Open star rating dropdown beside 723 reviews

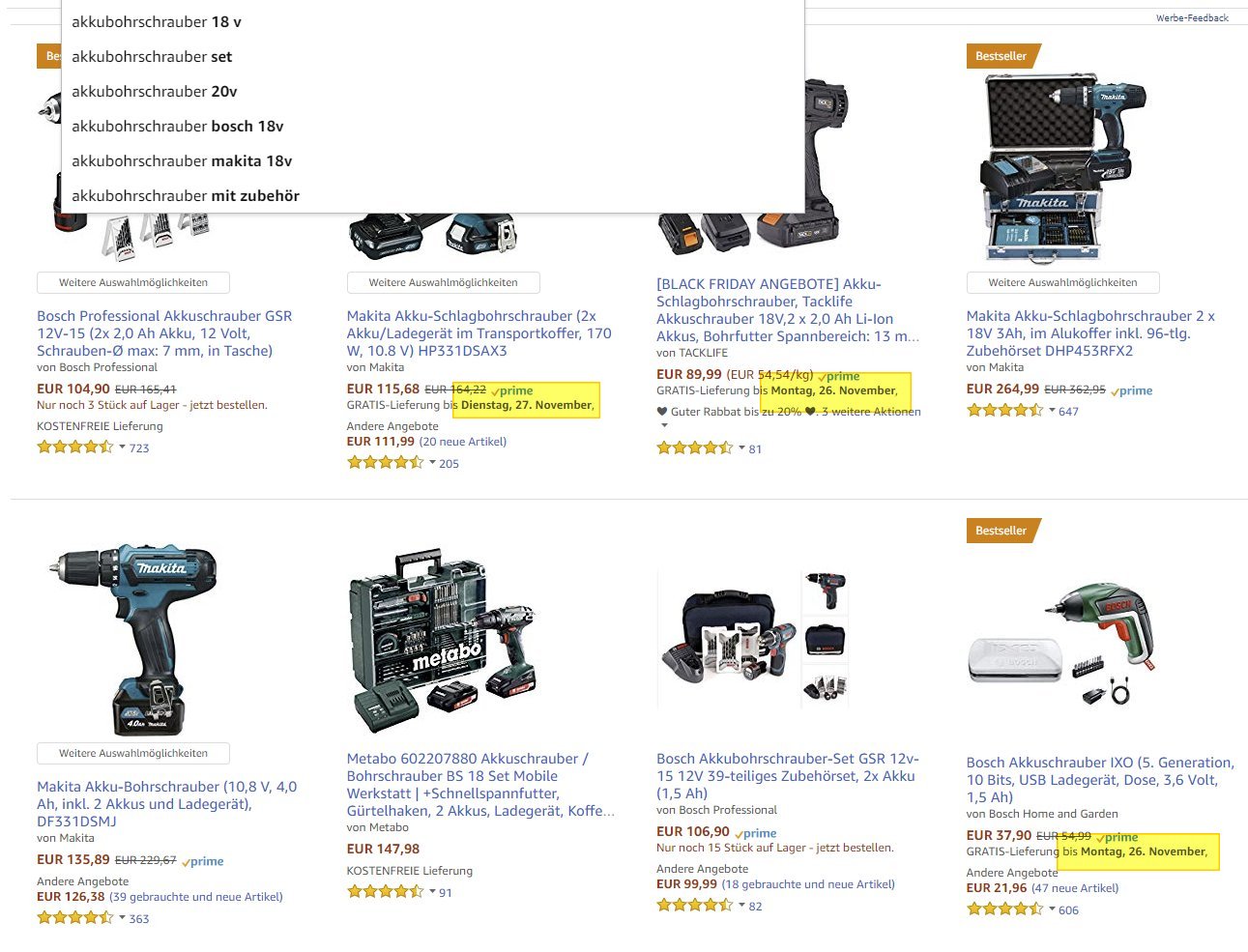pos(122,447)
